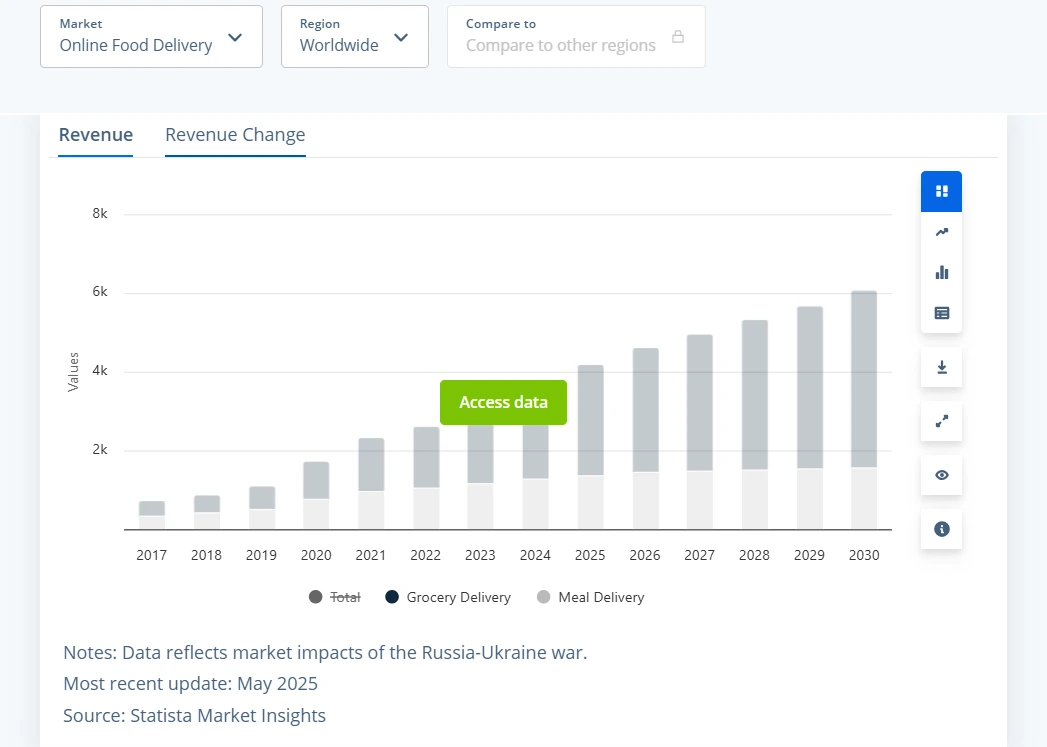The image size is (1047, 747).
Task: Click the Meal Delivery gray legend swatch
Action: pyautogui.click(x=544, y=597)
